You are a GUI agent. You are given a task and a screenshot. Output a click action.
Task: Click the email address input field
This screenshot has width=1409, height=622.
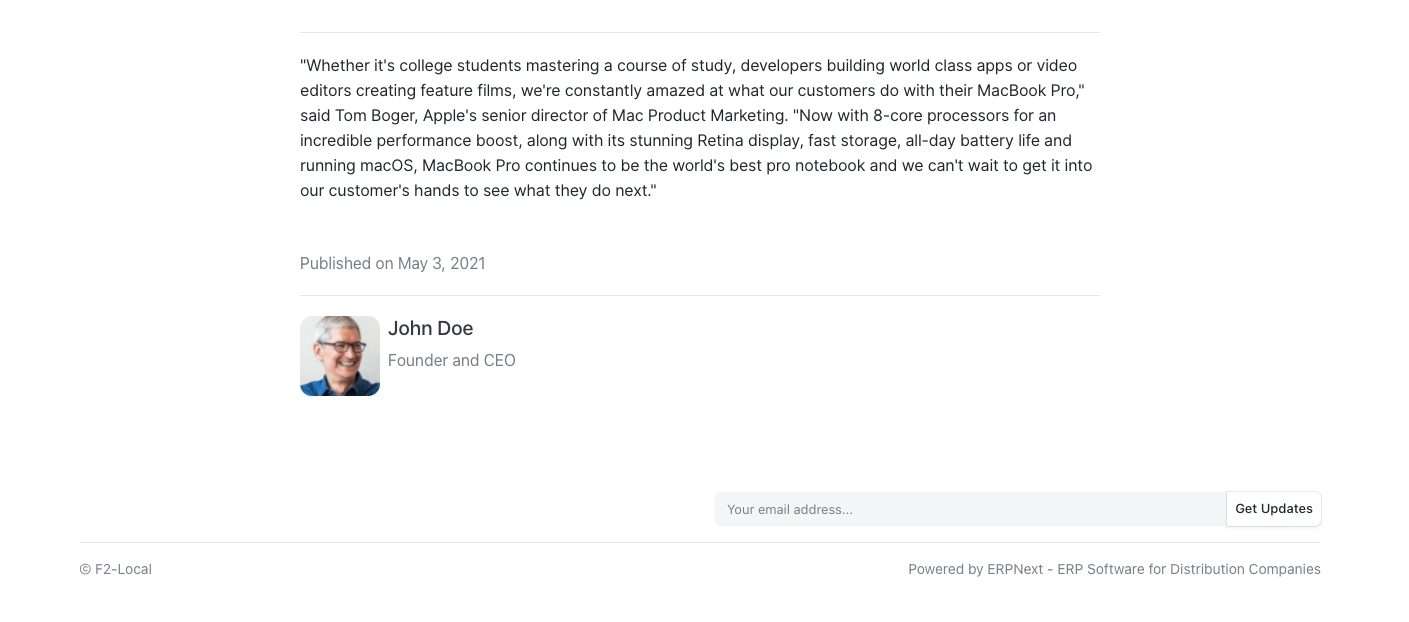tap(970, 509)
